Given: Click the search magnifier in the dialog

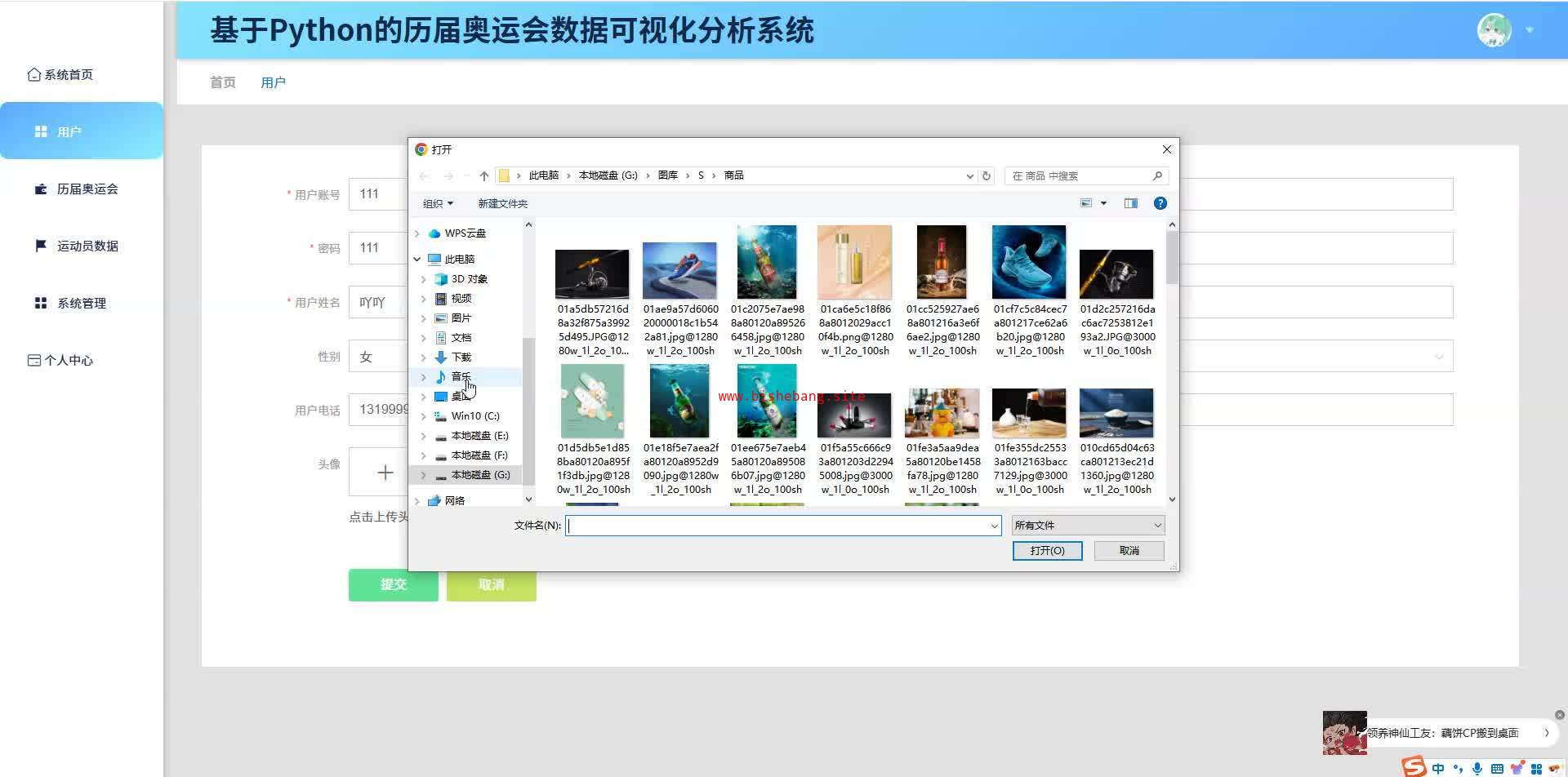Looking at the screenshot, I should 1157,176.
